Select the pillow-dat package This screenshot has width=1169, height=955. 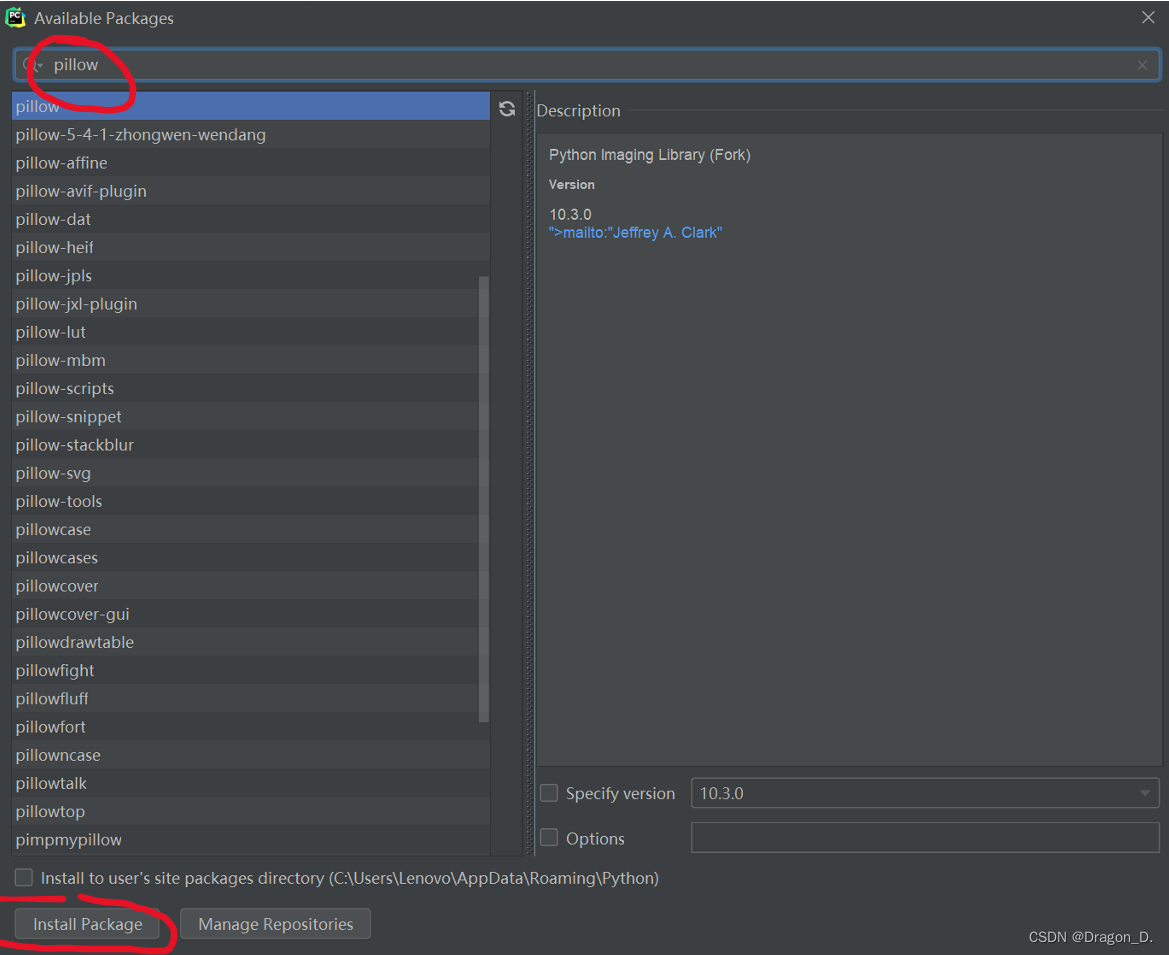(x=251, y=219)
